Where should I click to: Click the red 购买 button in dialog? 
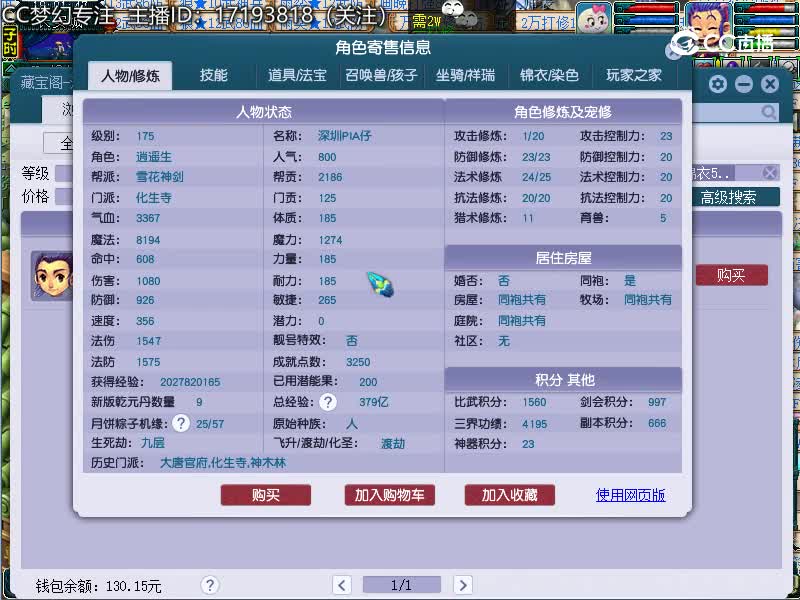click(266, 495)
